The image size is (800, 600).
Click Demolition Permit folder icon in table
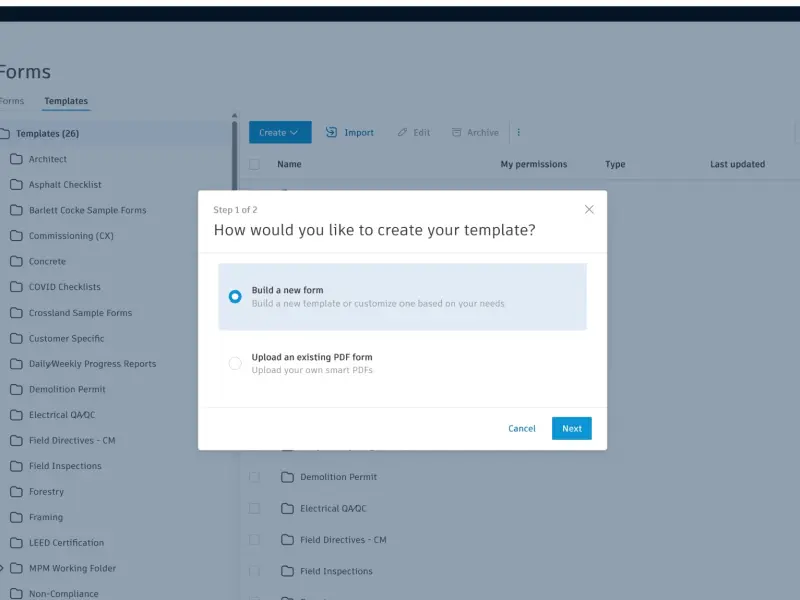287,477
